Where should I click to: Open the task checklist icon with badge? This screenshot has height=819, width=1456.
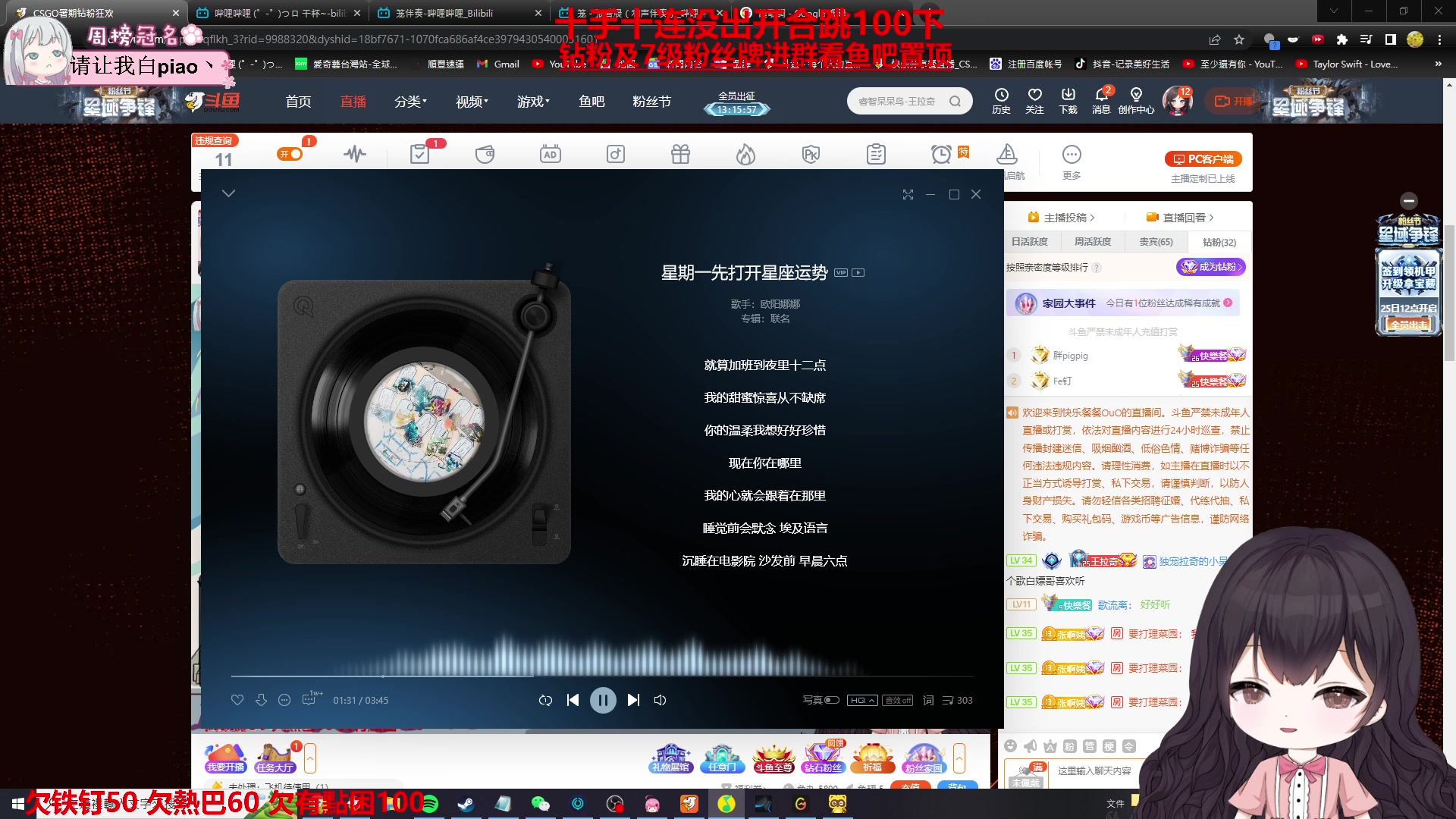[x=419, y=154]
